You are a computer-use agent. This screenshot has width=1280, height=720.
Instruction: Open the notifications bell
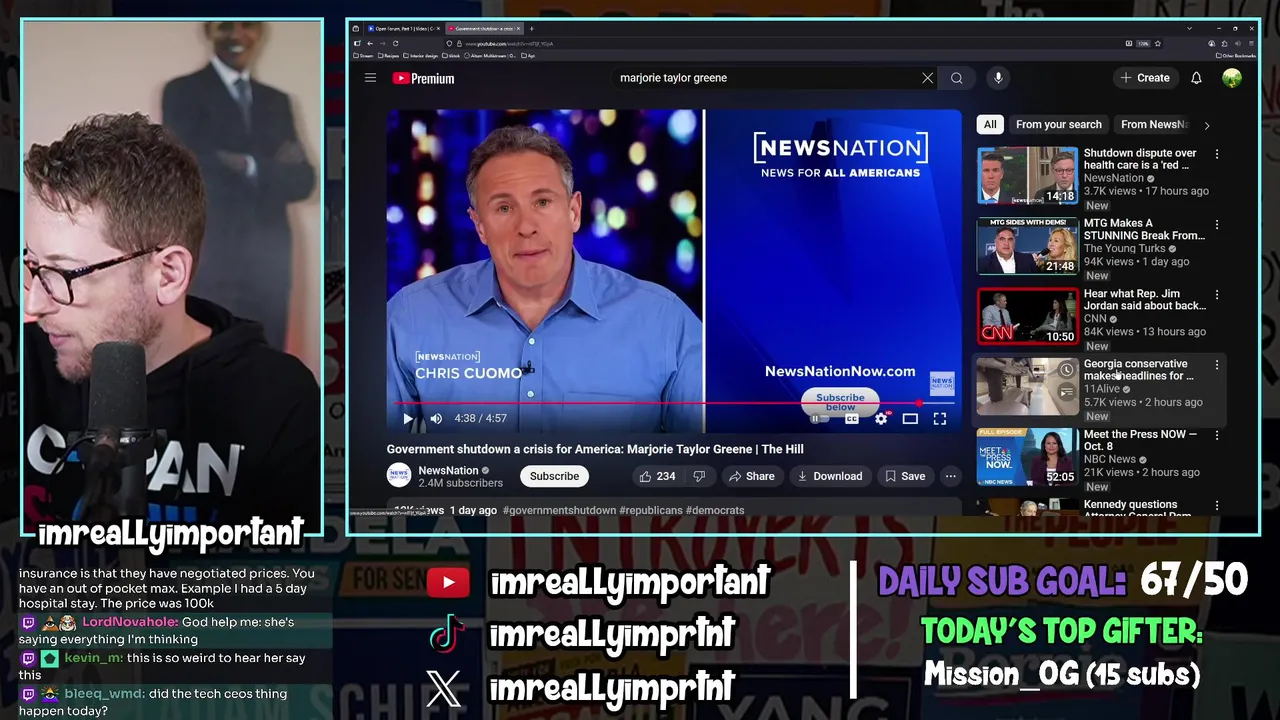(x=1196, y=78)
